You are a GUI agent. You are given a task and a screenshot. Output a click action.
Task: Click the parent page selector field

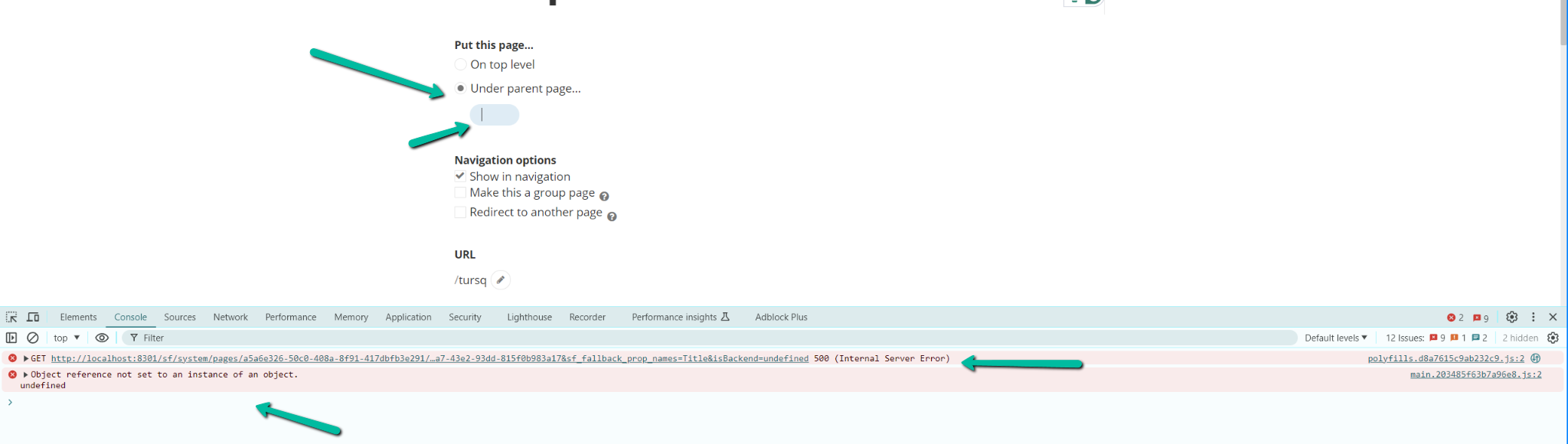[x=495, y=115]
